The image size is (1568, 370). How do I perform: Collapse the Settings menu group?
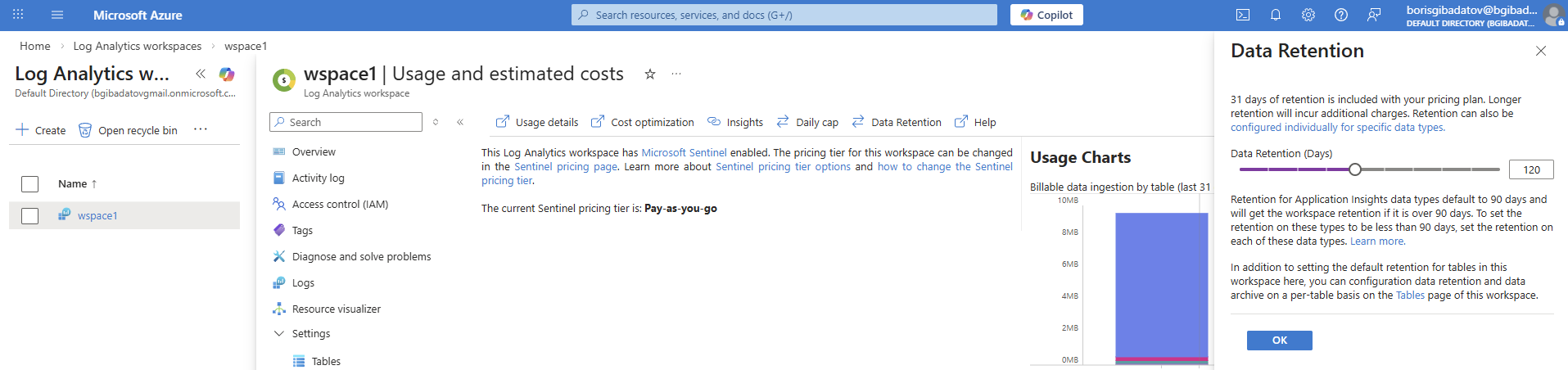(x=279, y=334)
